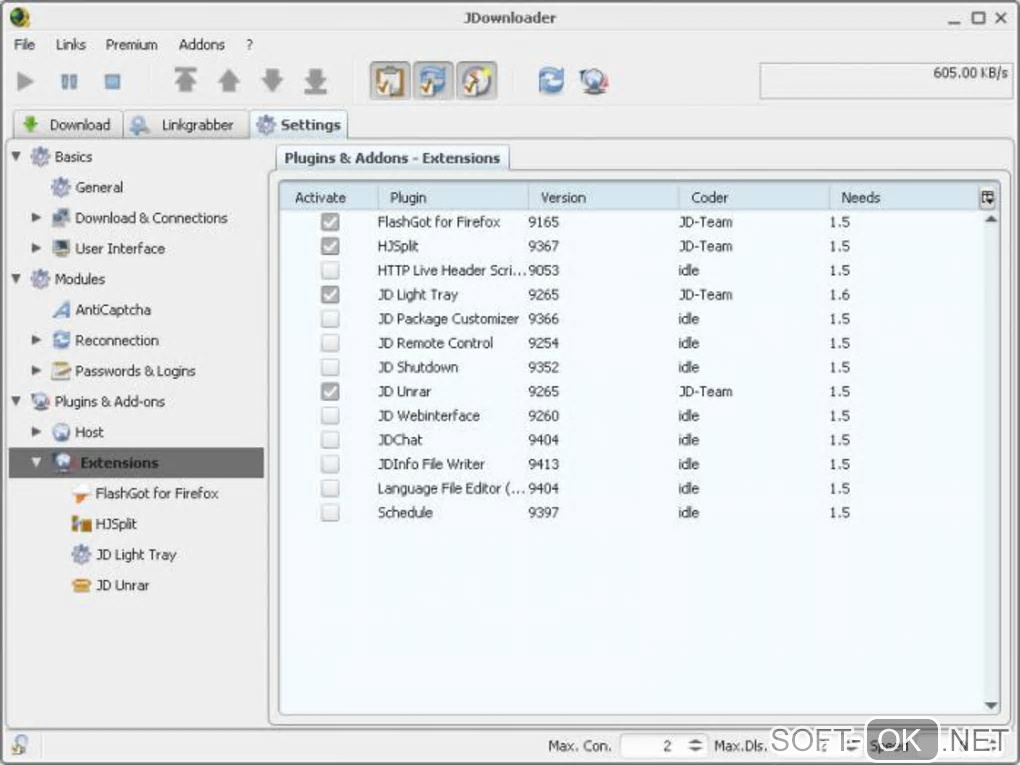Image resolution: width=1020 pixels, height=765 pixels.
Task: Click the Max. Con. value field
Action: point(652,745)
